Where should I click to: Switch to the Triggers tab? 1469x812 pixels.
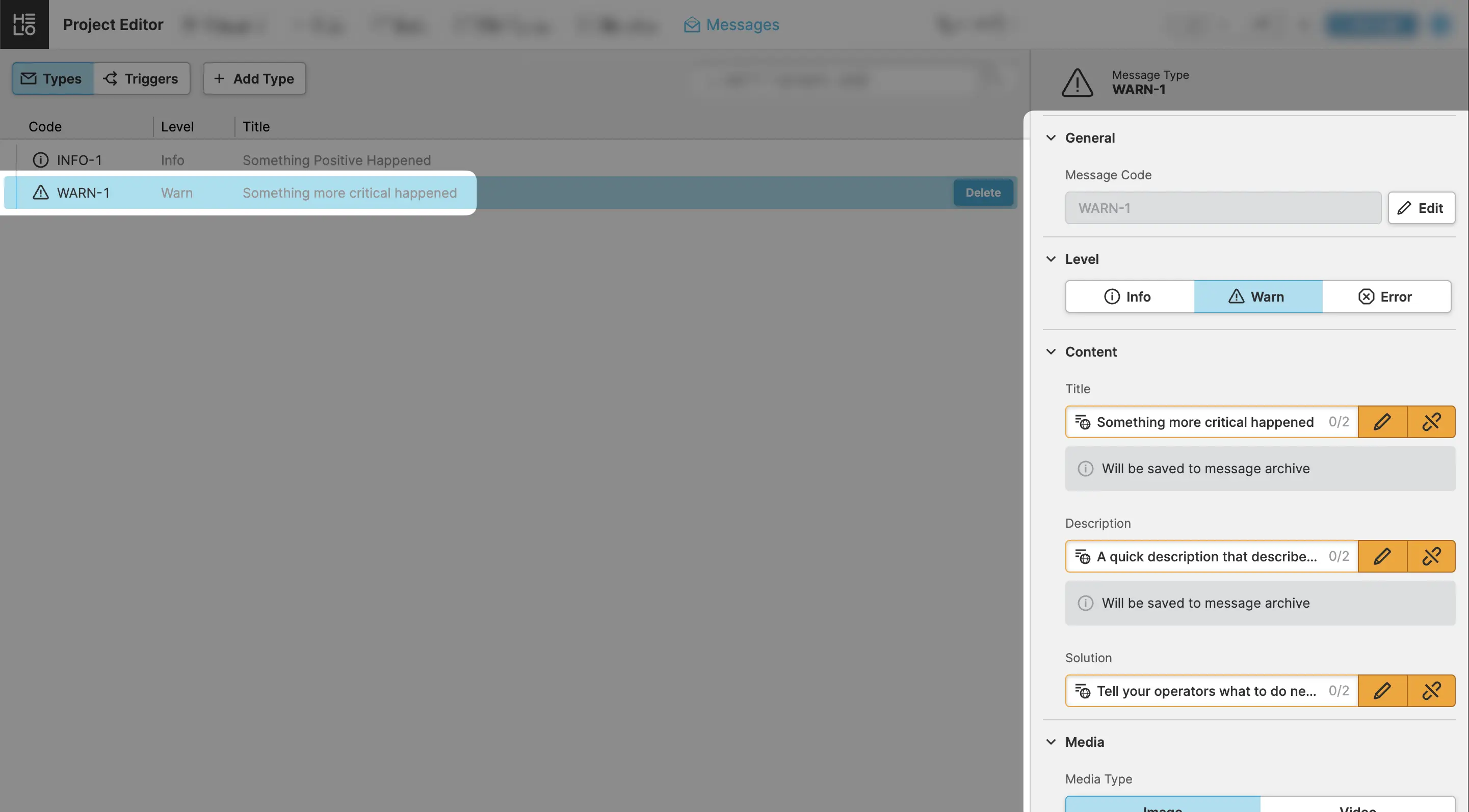point(141,78)
